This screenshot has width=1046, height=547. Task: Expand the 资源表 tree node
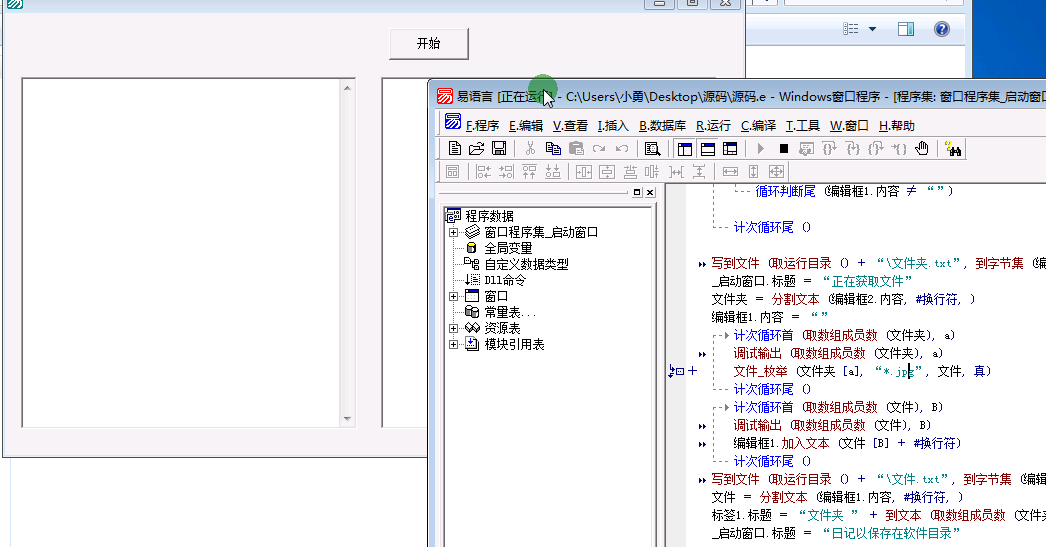pos(454,328)
